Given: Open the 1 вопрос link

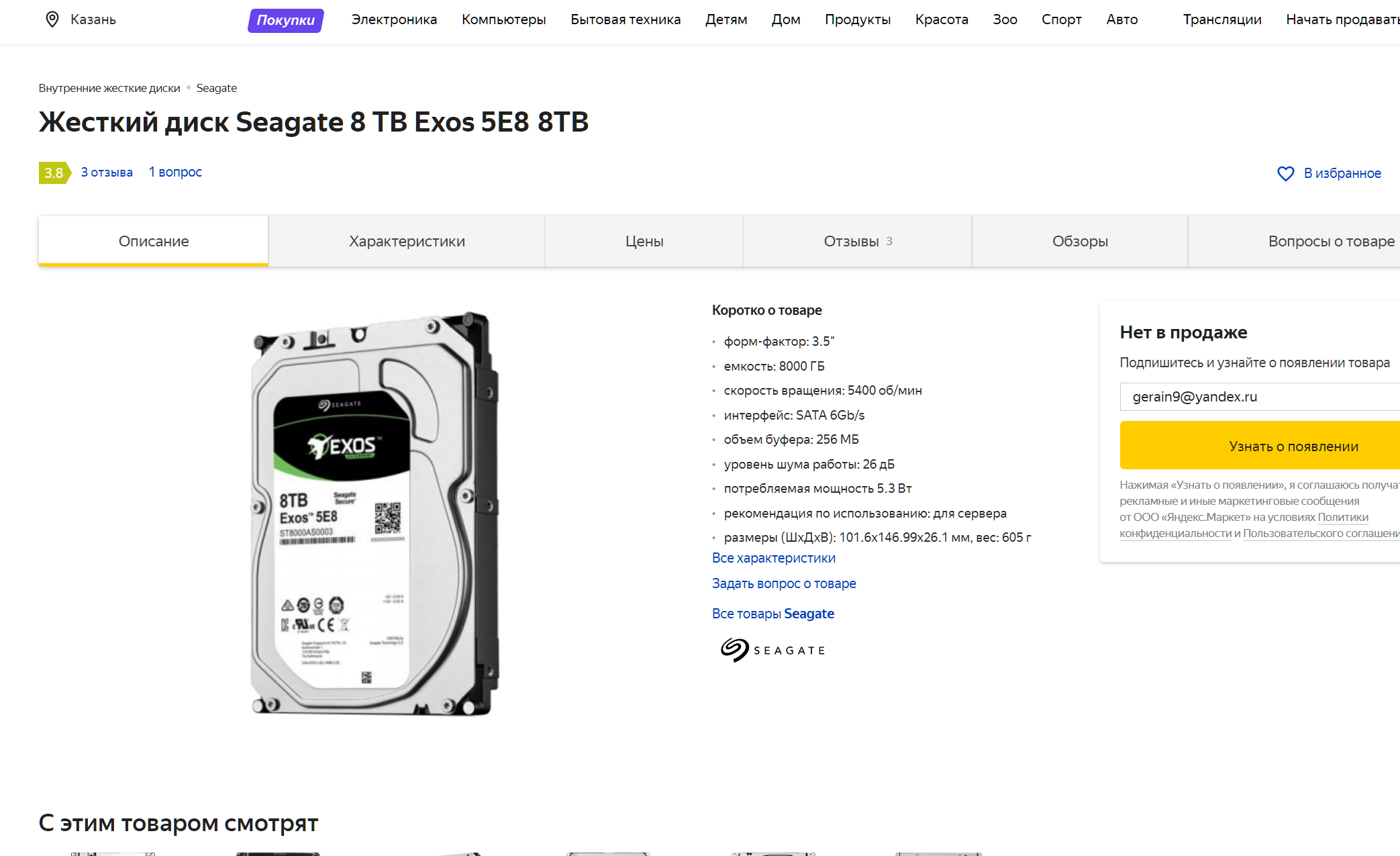Looking at the screenshot, I should coord(175,173).
